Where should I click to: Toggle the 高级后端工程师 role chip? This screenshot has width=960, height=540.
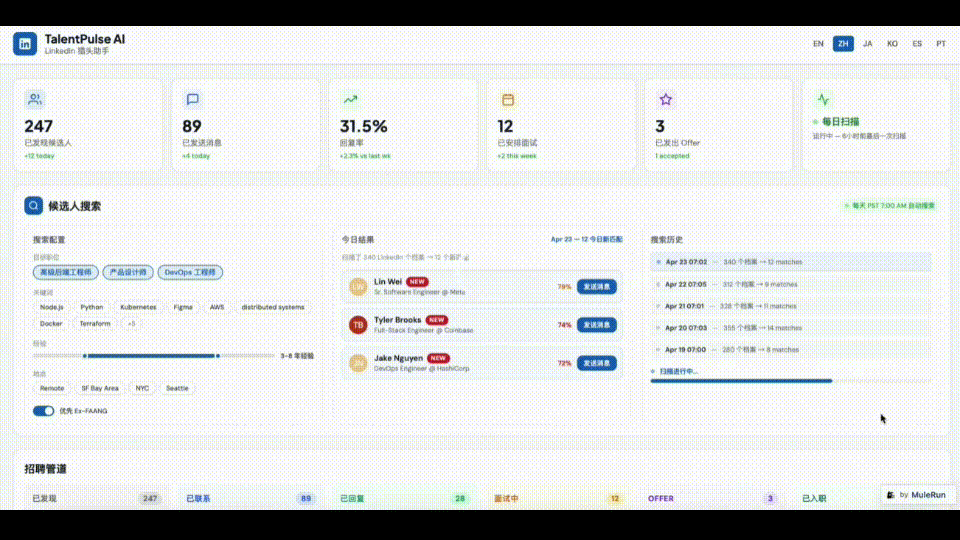click(x=66, y=272)
